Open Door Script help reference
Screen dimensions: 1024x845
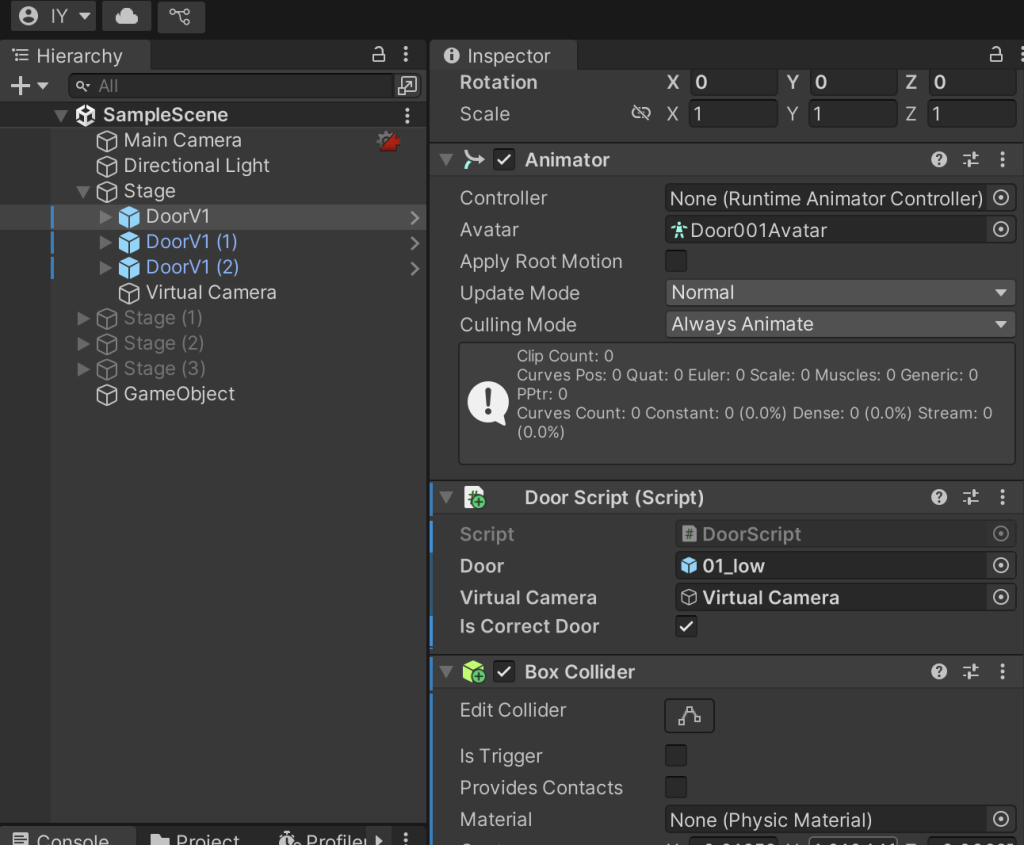(939, 498)
